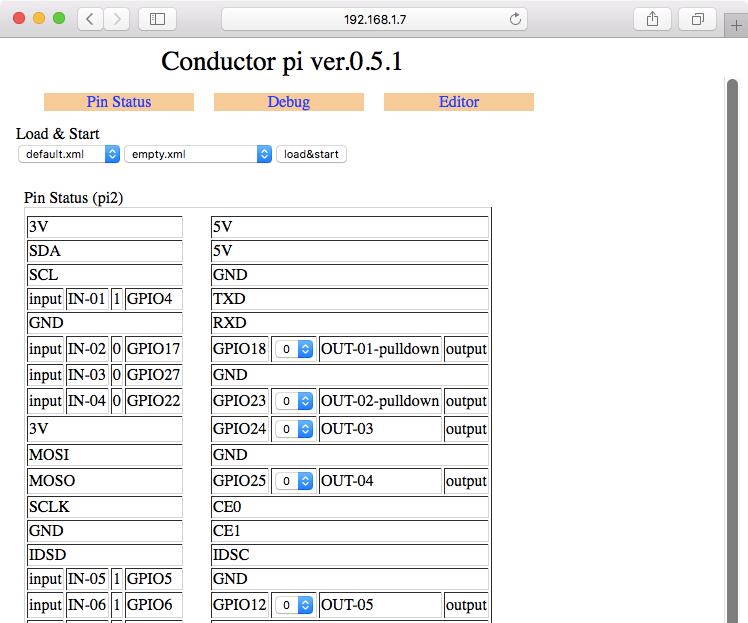Open GPIO25 OUT-04 value selector
The width and height of the screenshot is (748, 623).
pos(294,481)
